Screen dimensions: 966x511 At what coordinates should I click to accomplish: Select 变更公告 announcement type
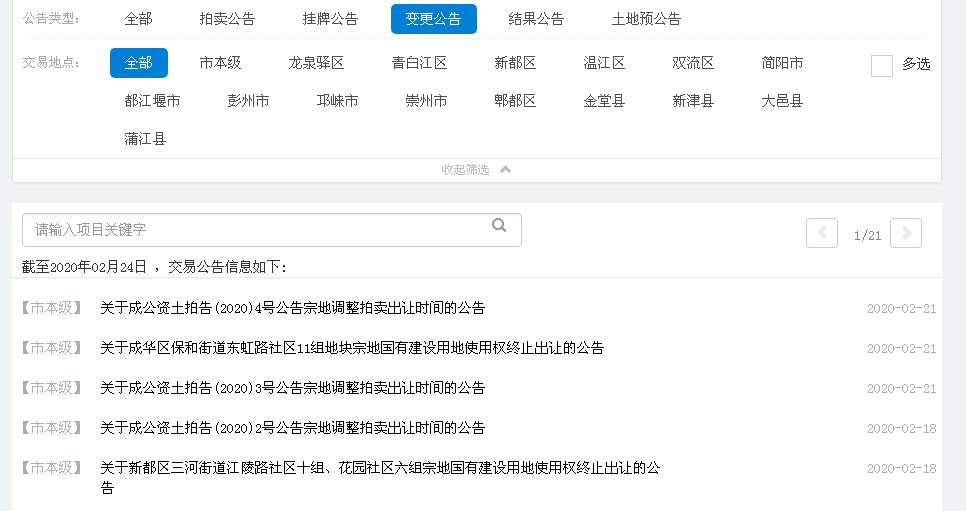click(x=434, y=19)
